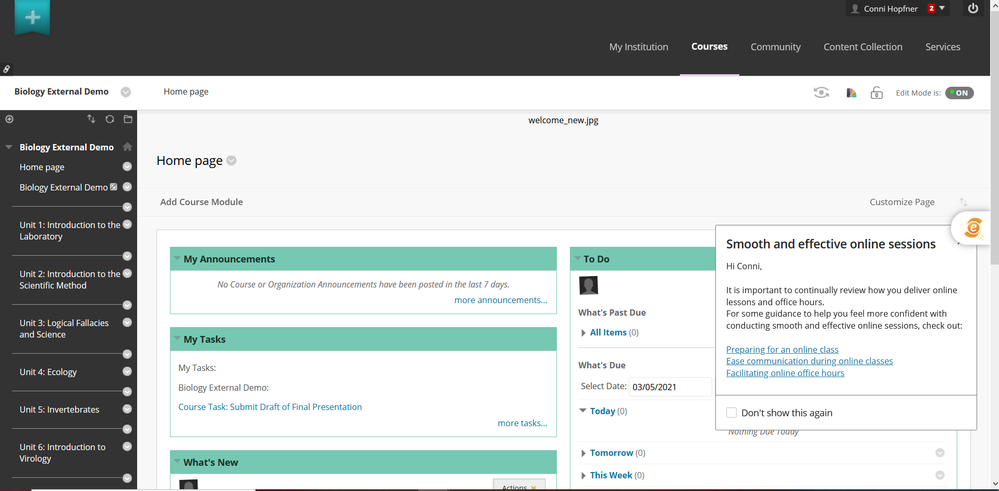
Task: Open the course theme color palette icon
Action: 851,93
